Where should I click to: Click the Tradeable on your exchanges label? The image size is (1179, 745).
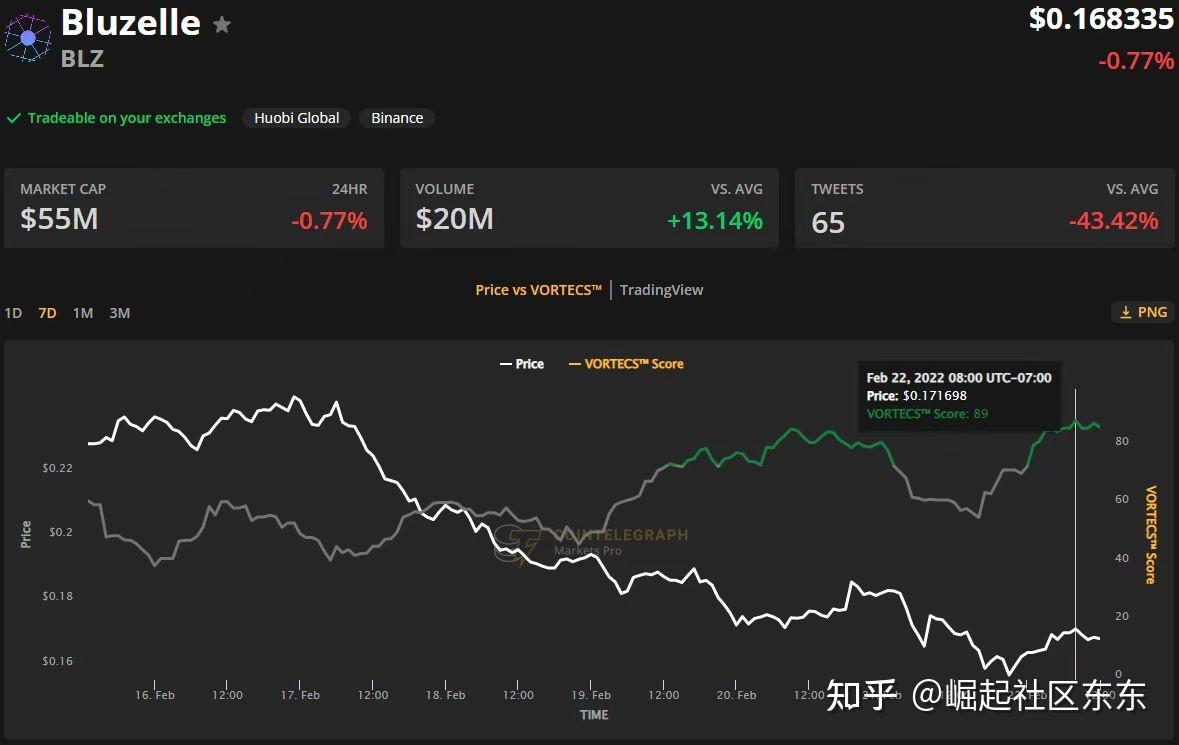pos(126,118)
